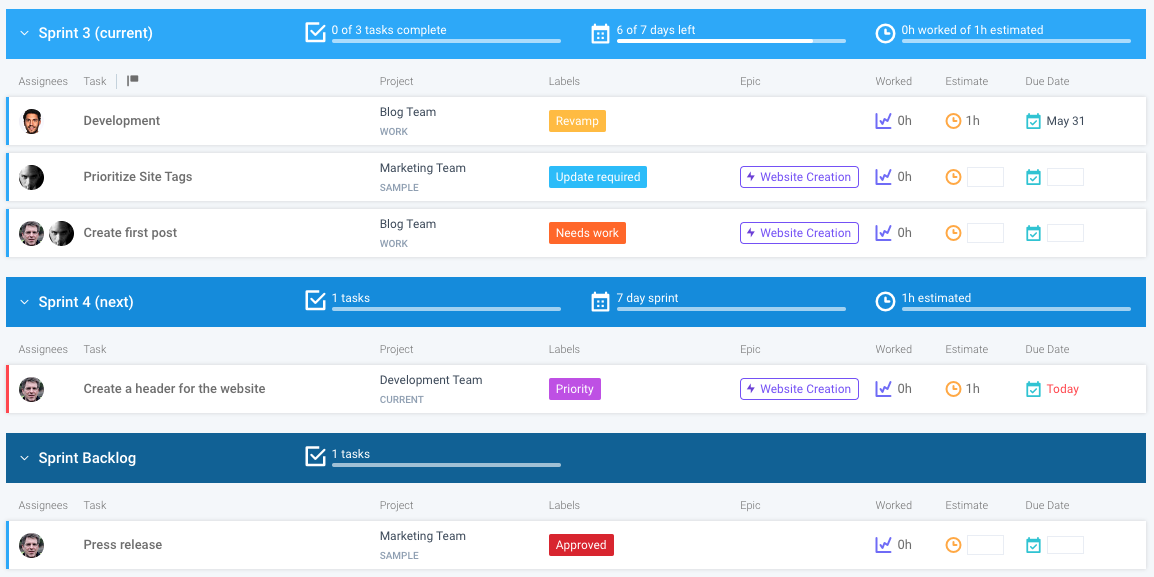Click estimate clock icon for Create first post

point(953,233)
